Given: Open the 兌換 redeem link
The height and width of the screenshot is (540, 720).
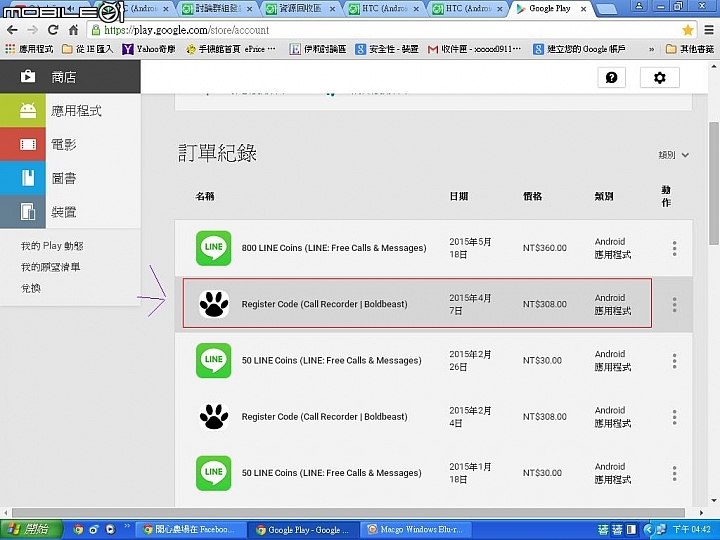Looking at the screenshot, I should [x=31, y=288].
